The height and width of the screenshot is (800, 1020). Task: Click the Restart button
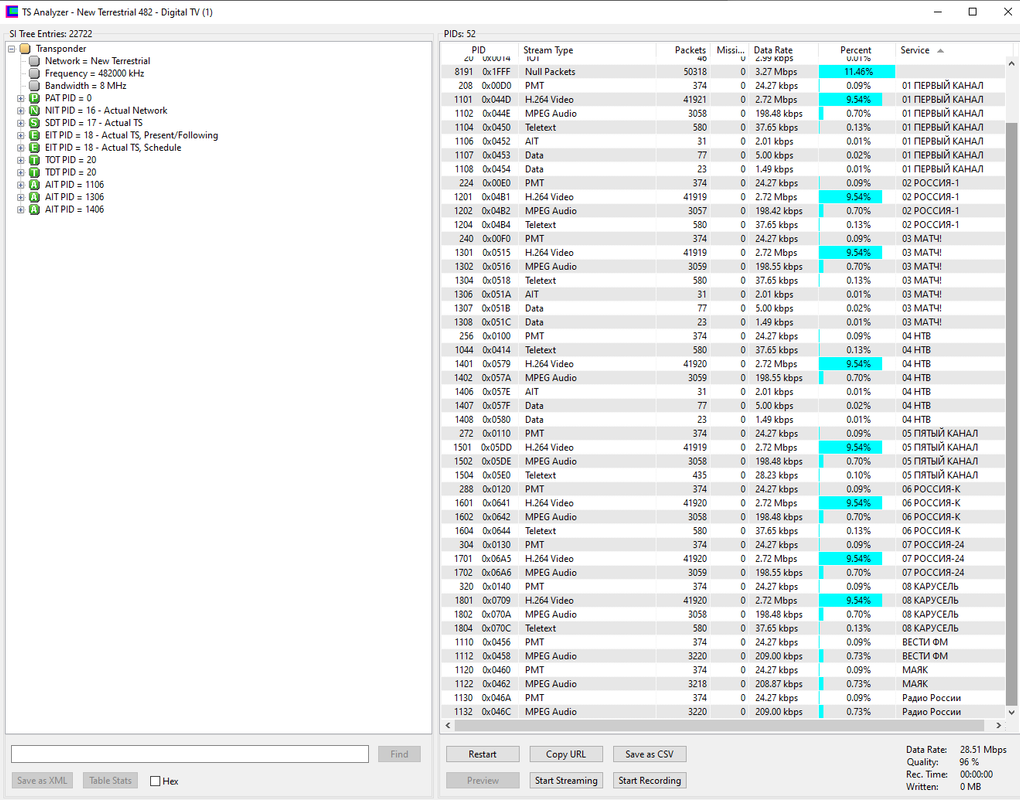coord(483,754)
